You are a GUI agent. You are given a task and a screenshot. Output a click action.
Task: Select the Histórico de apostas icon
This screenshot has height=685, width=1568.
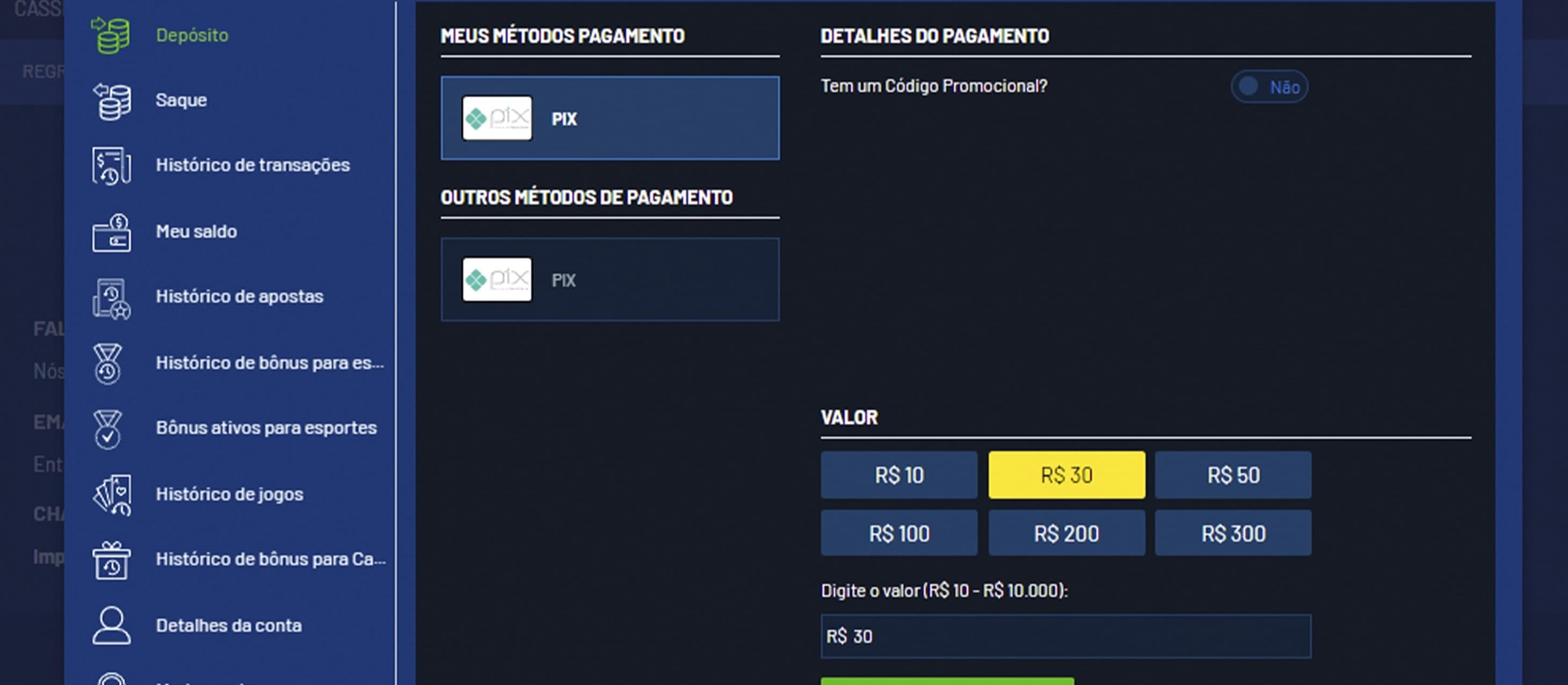pyautogui.click(x=111, y=298)
